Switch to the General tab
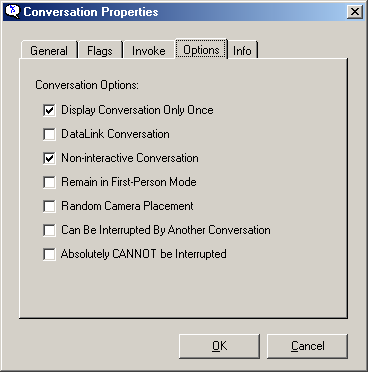The width and height of the screenshot is (368, 372). pos(49,51)
